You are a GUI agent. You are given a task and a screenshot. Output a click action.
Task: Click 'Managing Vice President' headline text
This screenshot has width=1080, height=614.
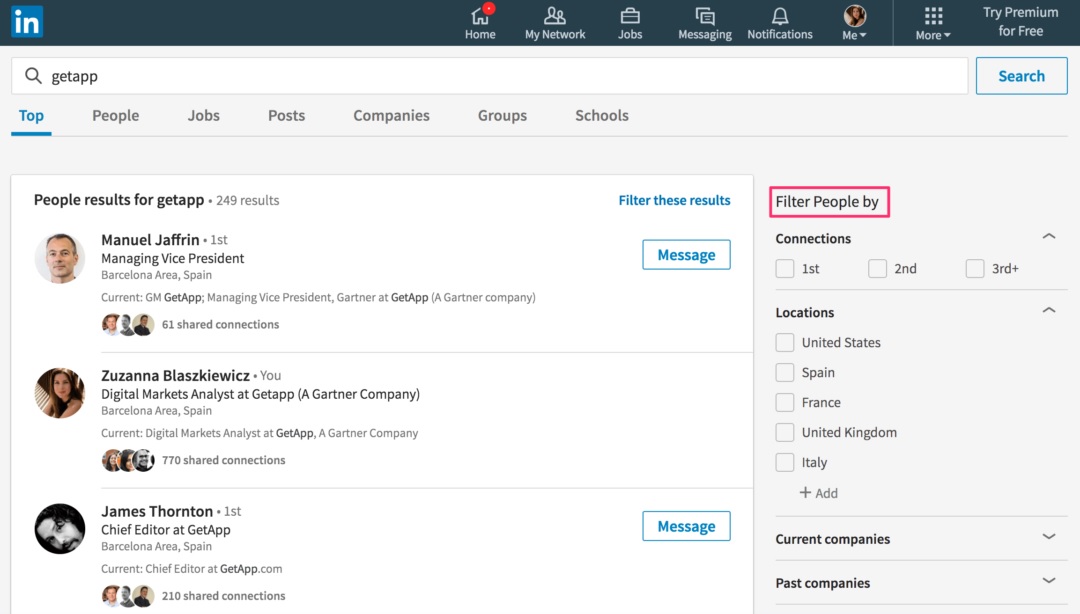pos(172,258)
